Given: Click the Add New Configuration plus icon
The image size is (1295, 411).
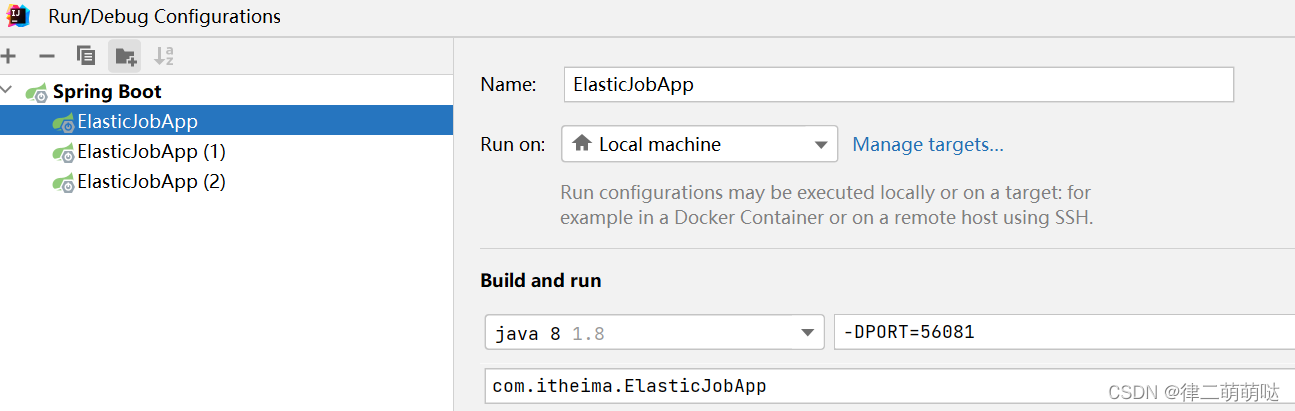Looking at the screenshot, I should (x=9, y=56).
